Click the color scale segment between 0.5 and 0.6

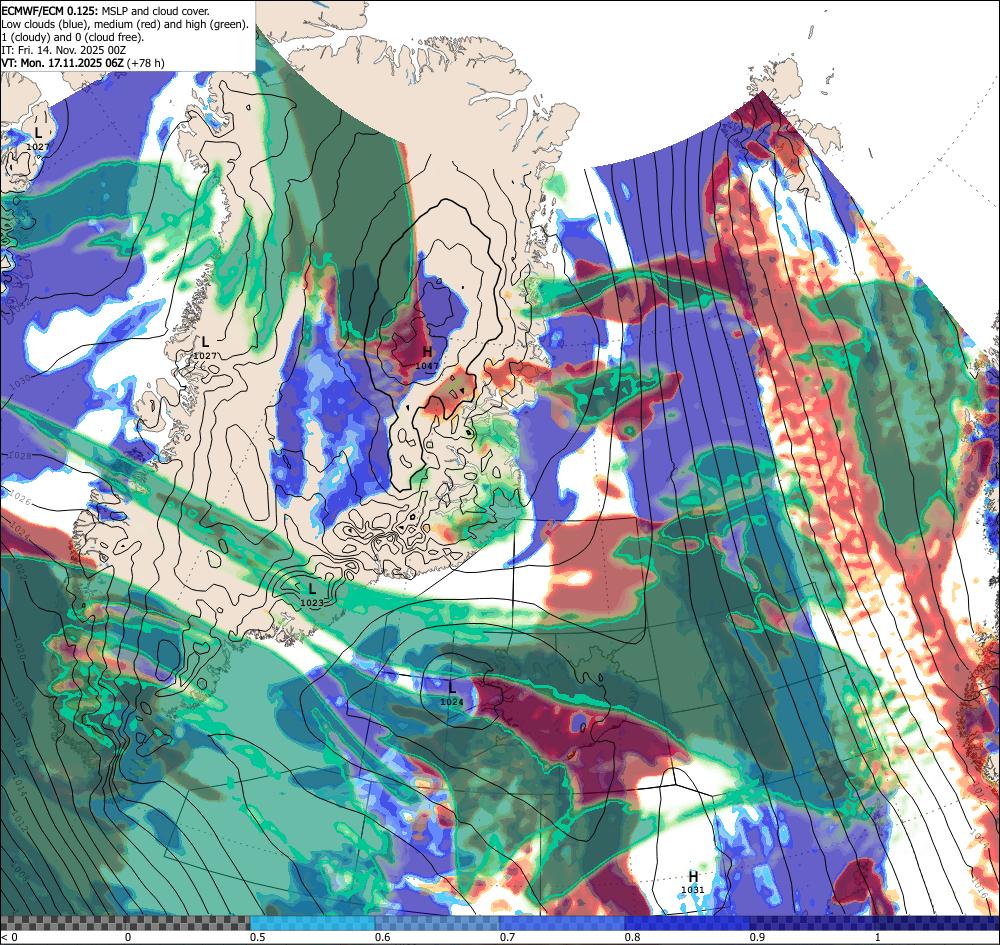pyautogui.click(x=312, y=923)
